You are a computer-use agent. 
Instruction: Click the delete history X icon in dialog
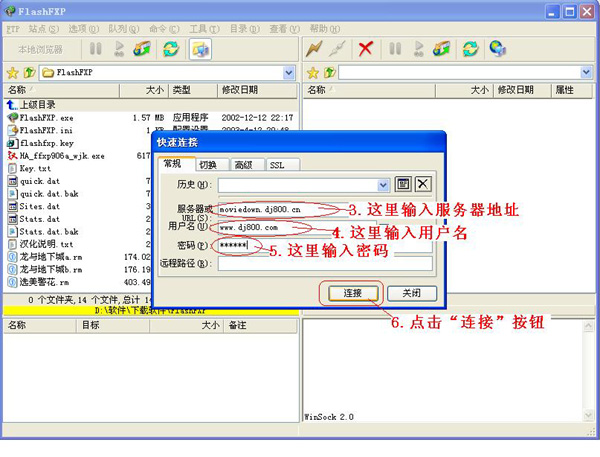423,184
